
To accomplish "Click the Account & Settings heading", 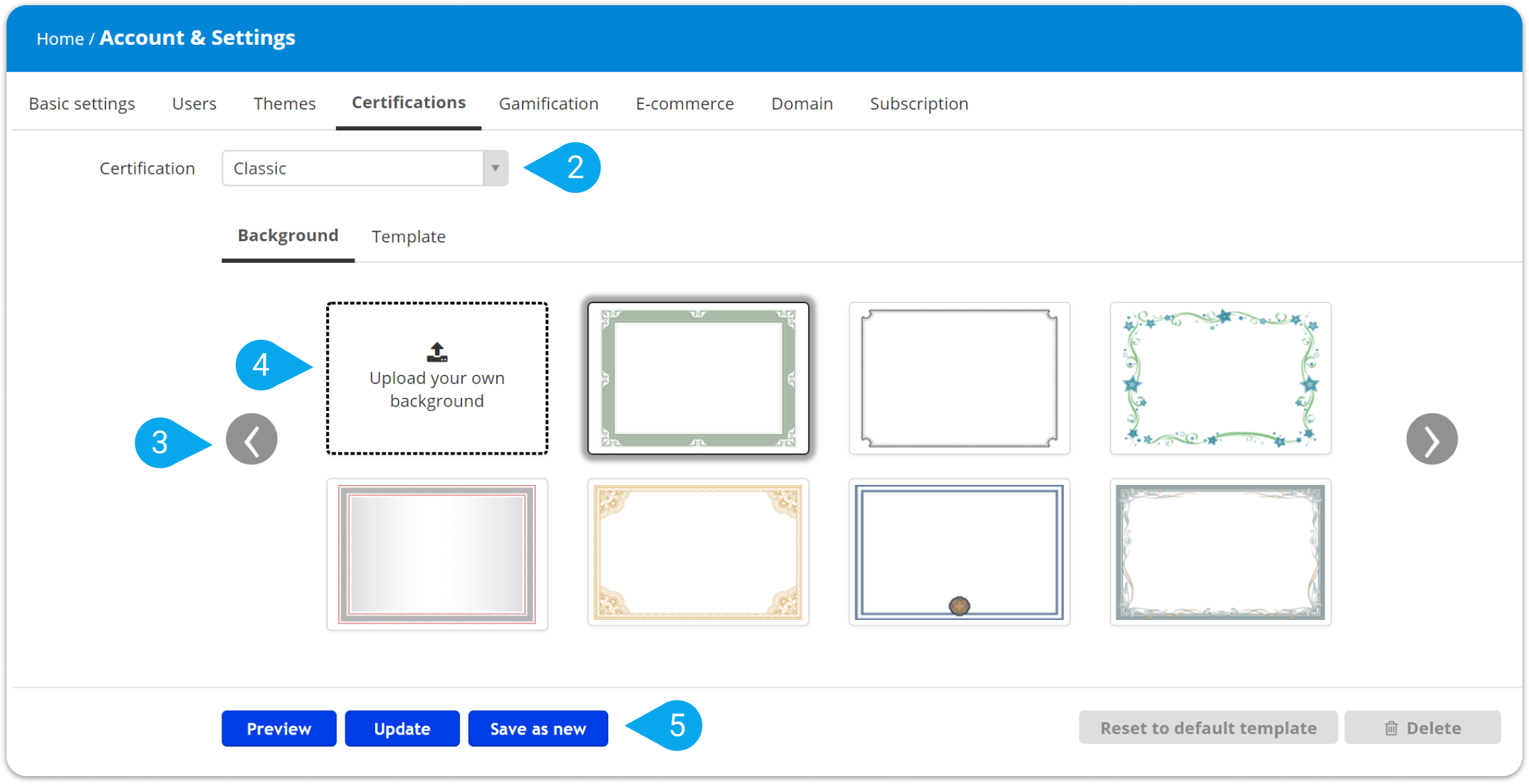I will pyautogui.click(x=197, y=38).
